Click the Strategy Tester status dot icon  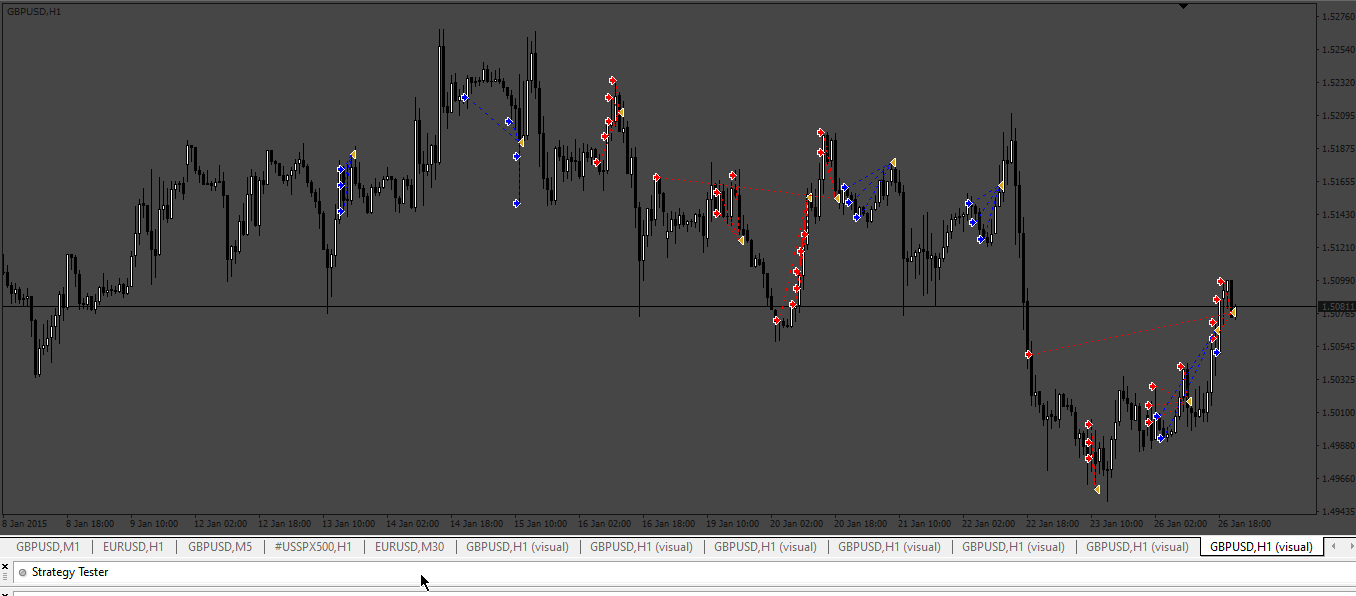pos(23,573)
